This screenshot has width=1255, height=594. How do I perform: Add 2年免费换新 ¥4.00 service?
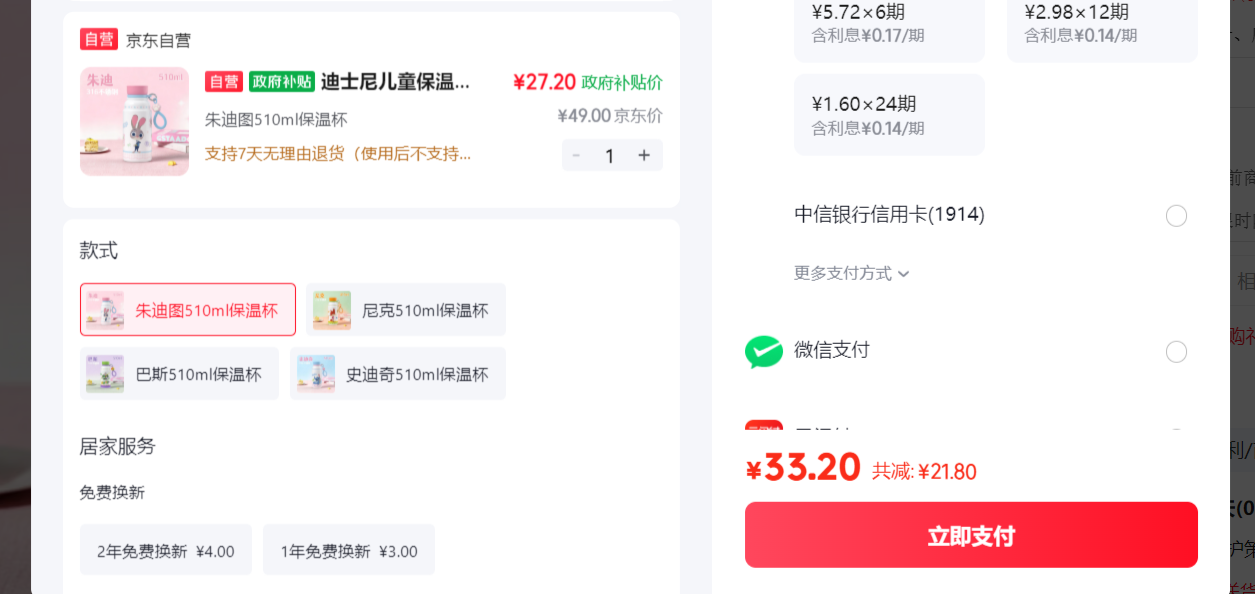pyautogui.click(x=166, y=550)
